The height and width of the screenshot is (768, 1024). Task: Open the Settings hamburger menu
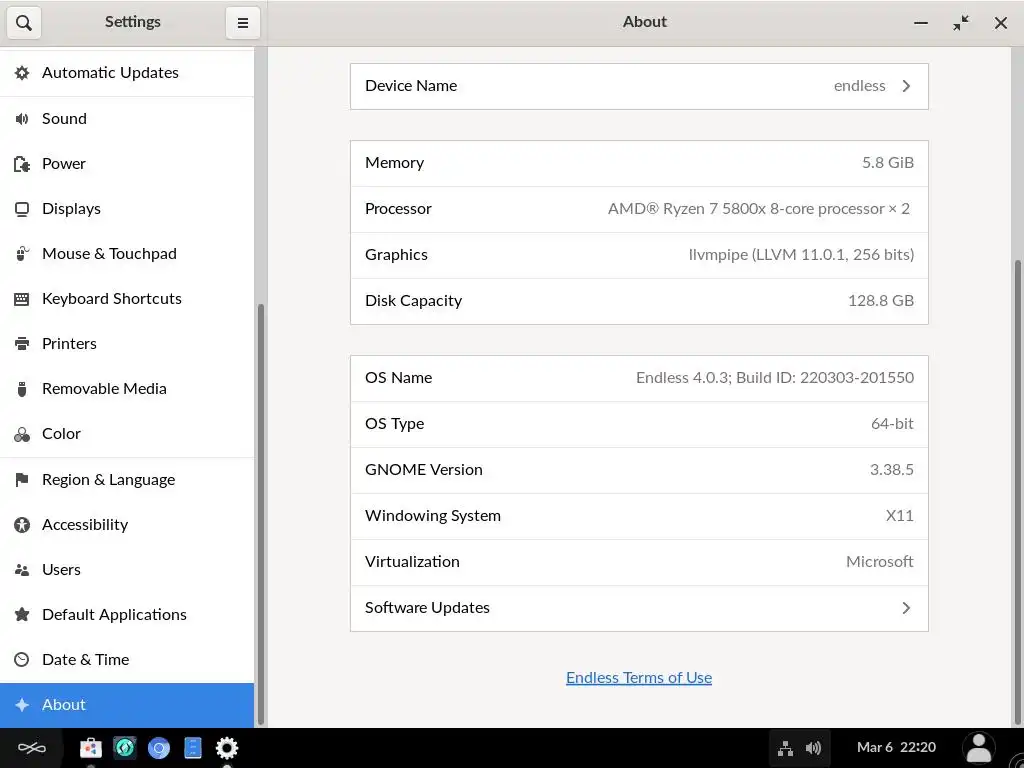[242, 23]
